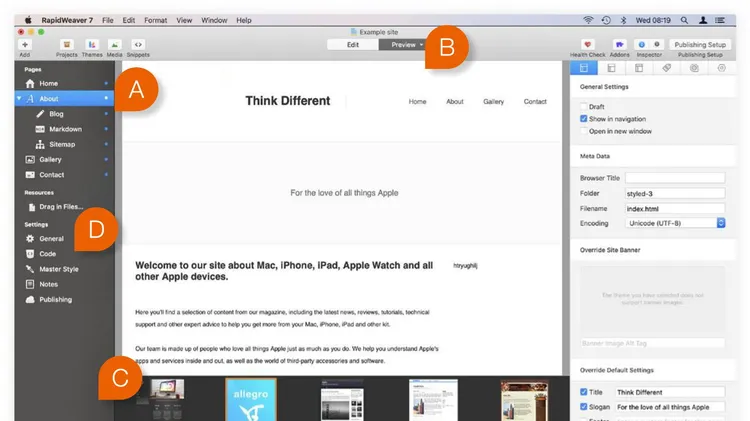The width and height of the screenshot is (750, 421).
Task: Open the Snippets code icon
Action: [x=138, y=44]
